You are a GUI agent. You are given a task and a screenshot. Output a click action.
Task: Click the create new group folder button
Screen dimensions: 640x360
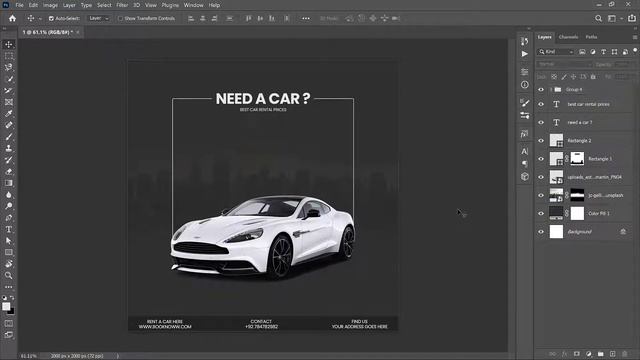coord(600,354)
